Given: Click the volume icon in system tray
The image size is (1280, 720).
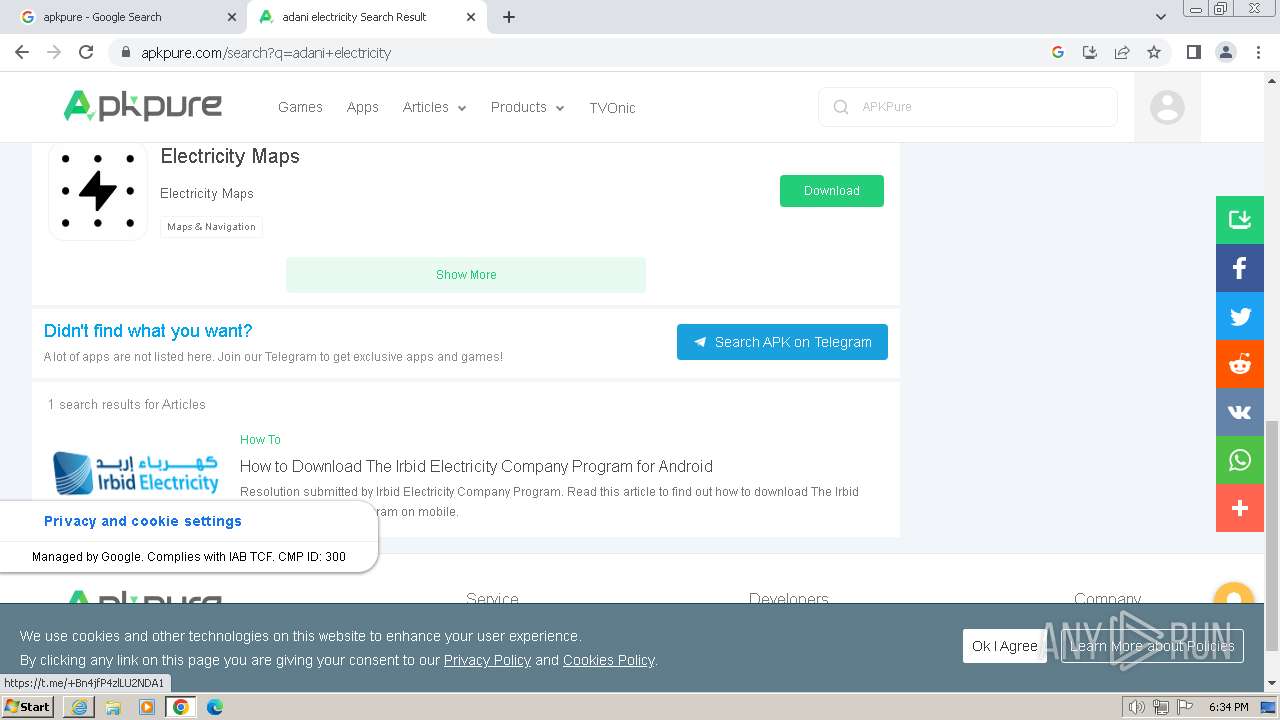Looking at the screenshot, I should pos(1136,707).
